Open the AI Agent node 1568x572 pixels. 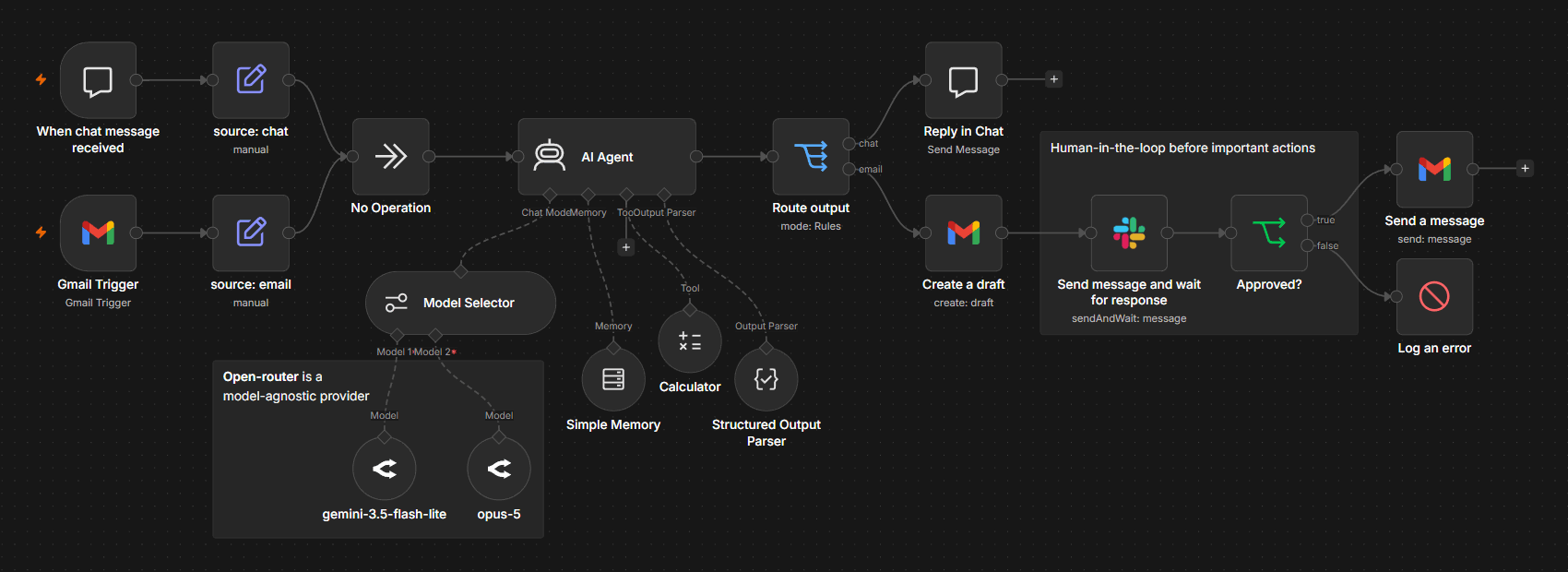click(x=607, y=157)
